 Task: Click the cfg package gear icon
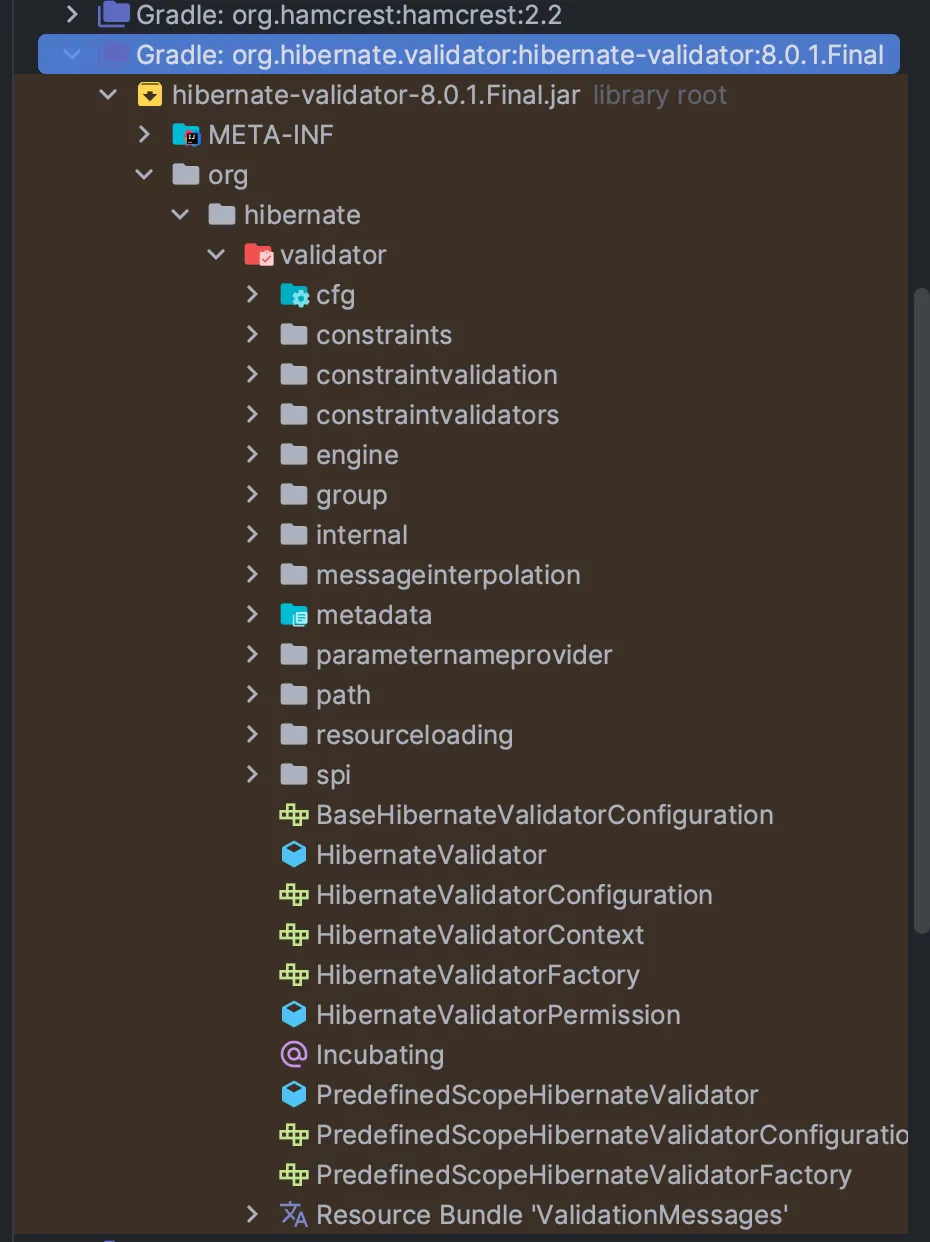[294, 295]
